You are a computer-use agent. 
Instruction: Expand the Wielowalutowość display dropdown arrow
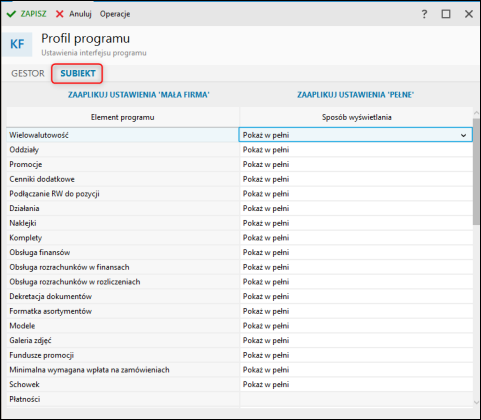(x=463, y=135)
